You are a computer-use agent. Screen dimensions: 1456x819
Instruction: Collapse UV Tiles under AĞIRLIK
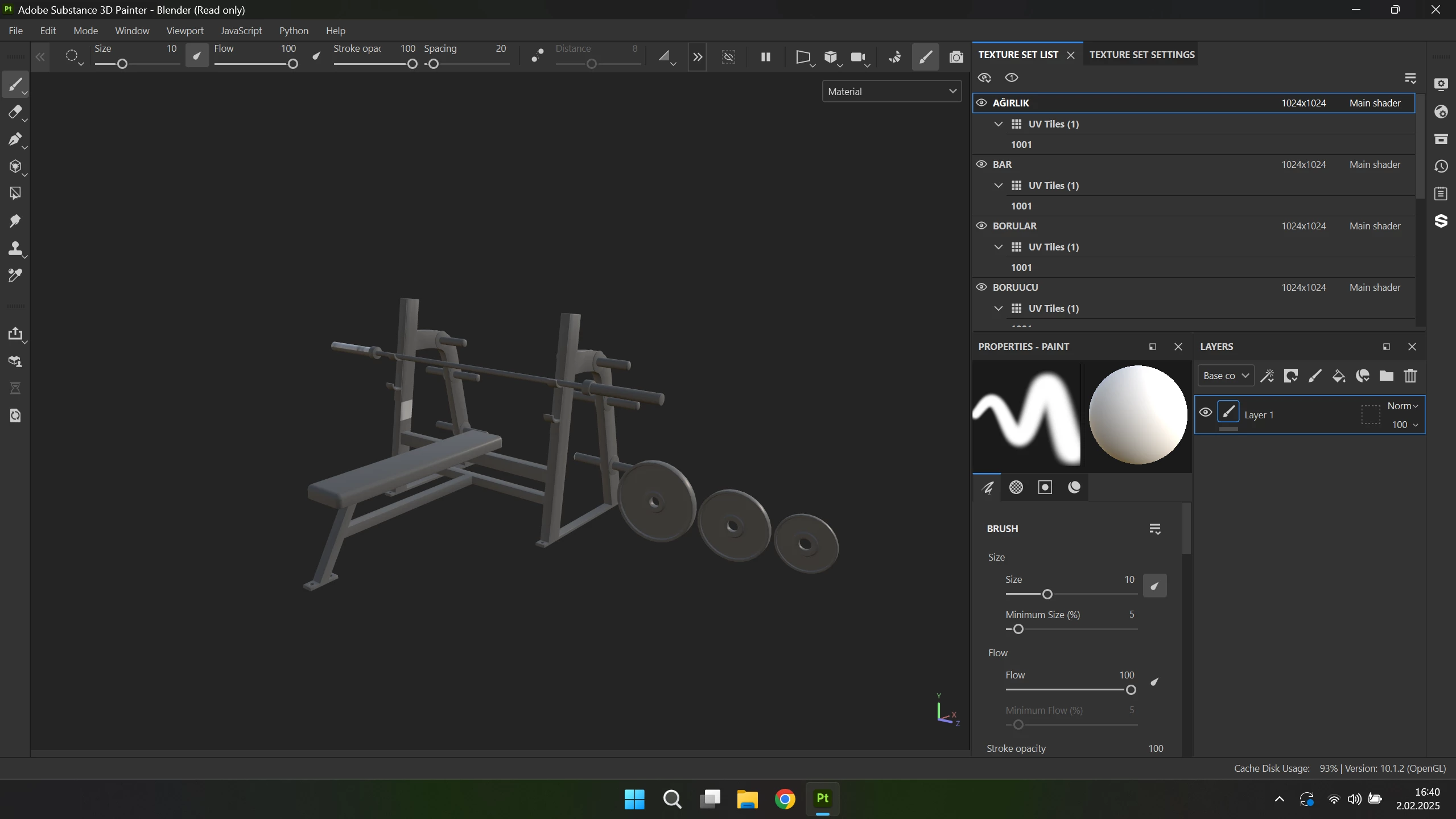point(998,124)
